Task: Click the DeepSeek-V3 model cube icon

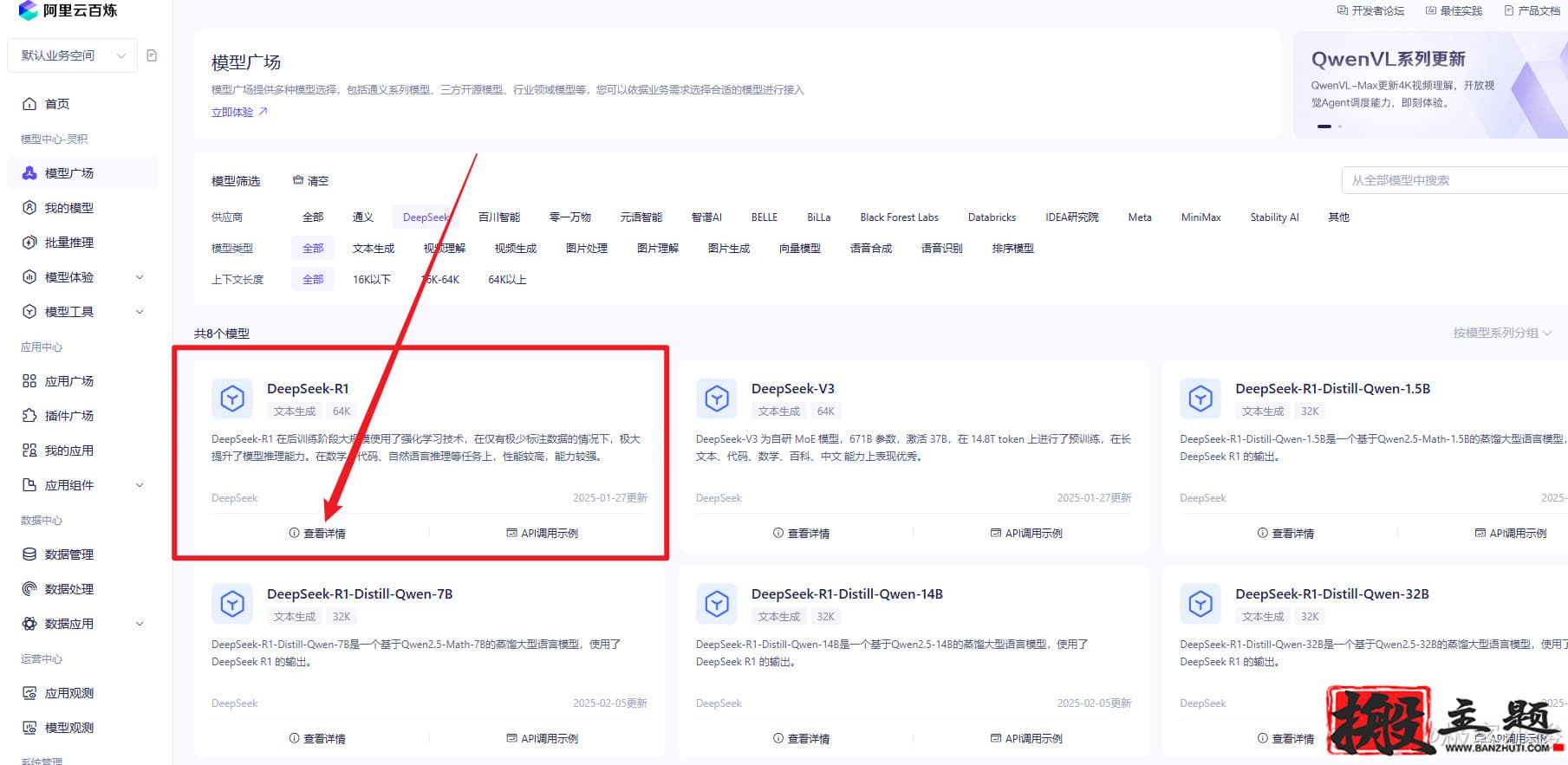Action: pyautogui.click(x=717, y=399)
